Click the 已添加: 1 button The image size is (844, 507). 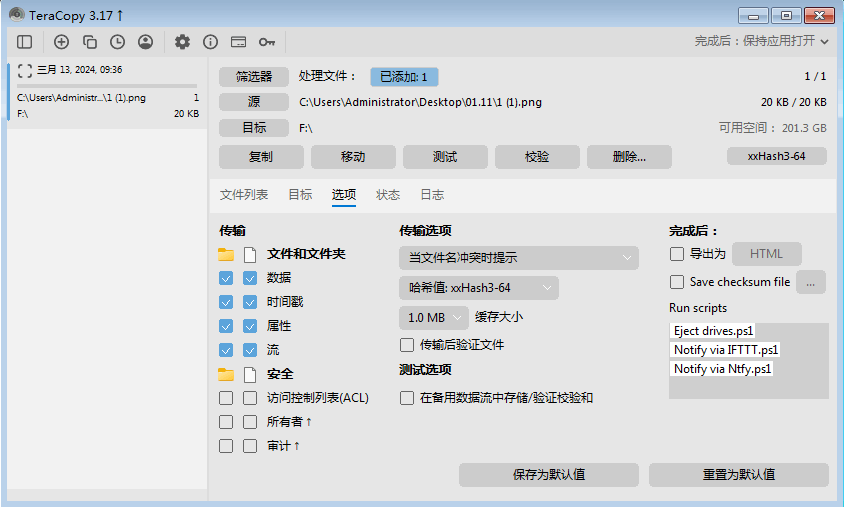coord(404,77)
